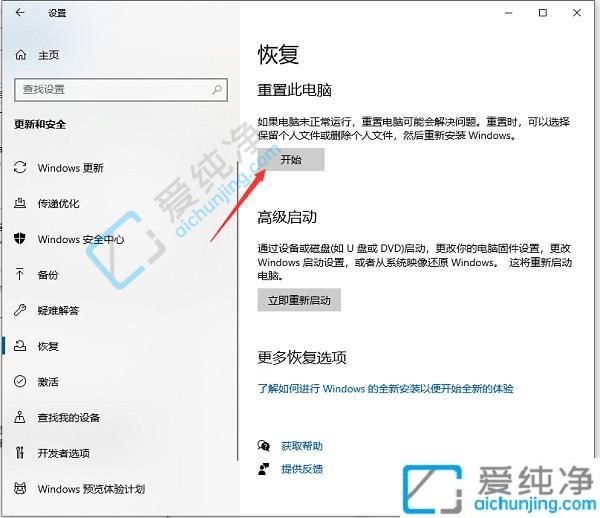Click the 开发者选项 tools icon
The width and height of the screenshot is (600, 518).
pyautogui.click(x=20, y=453)
